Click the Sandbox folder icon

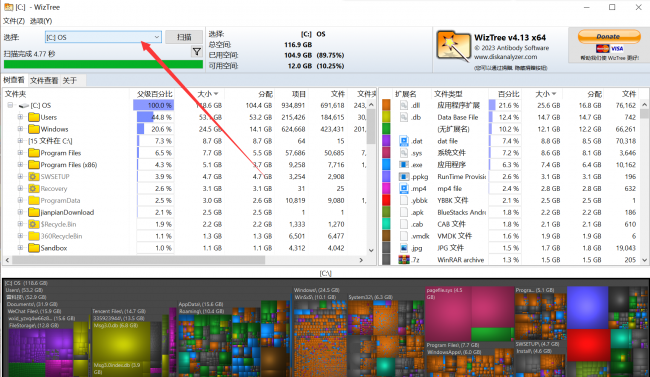pyautogui.click(x=34, y=248)
